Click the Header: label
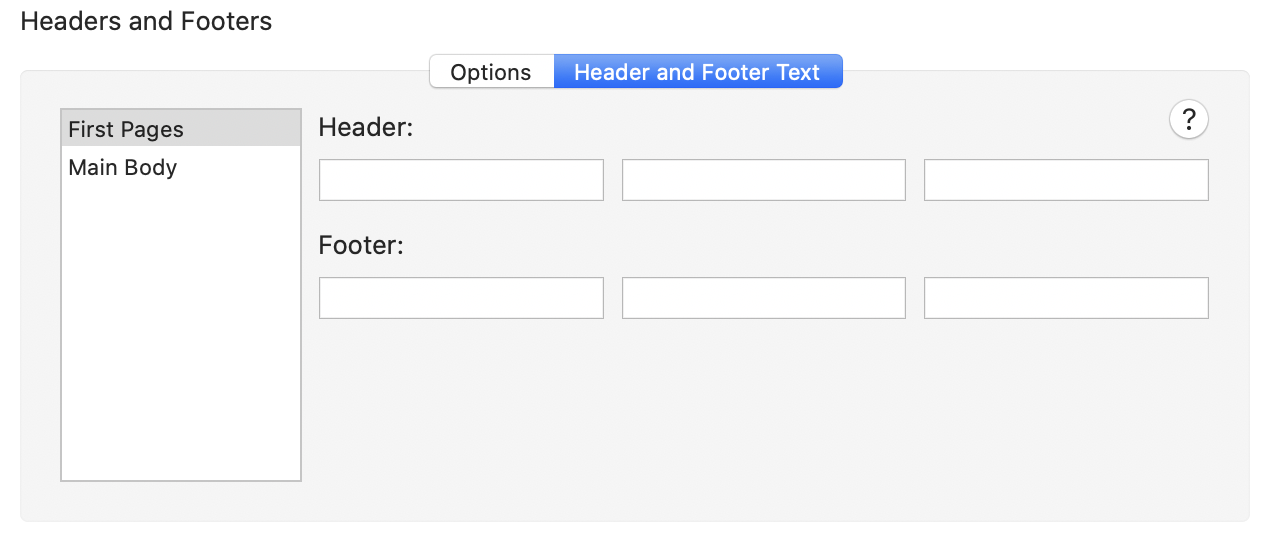This screenshot has height=534, width=1270. 365,127
